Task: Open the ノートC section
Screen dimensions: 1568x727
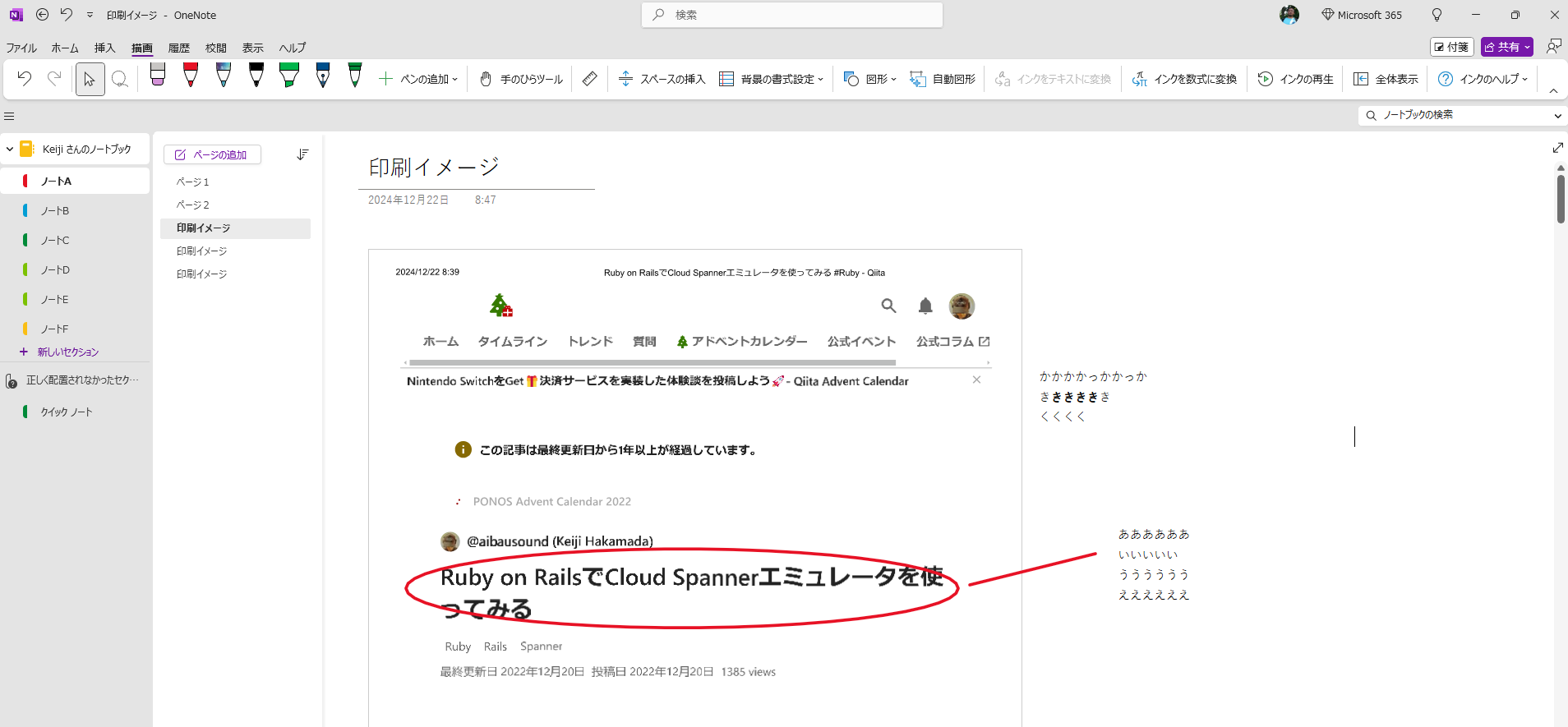Action: 76,240
